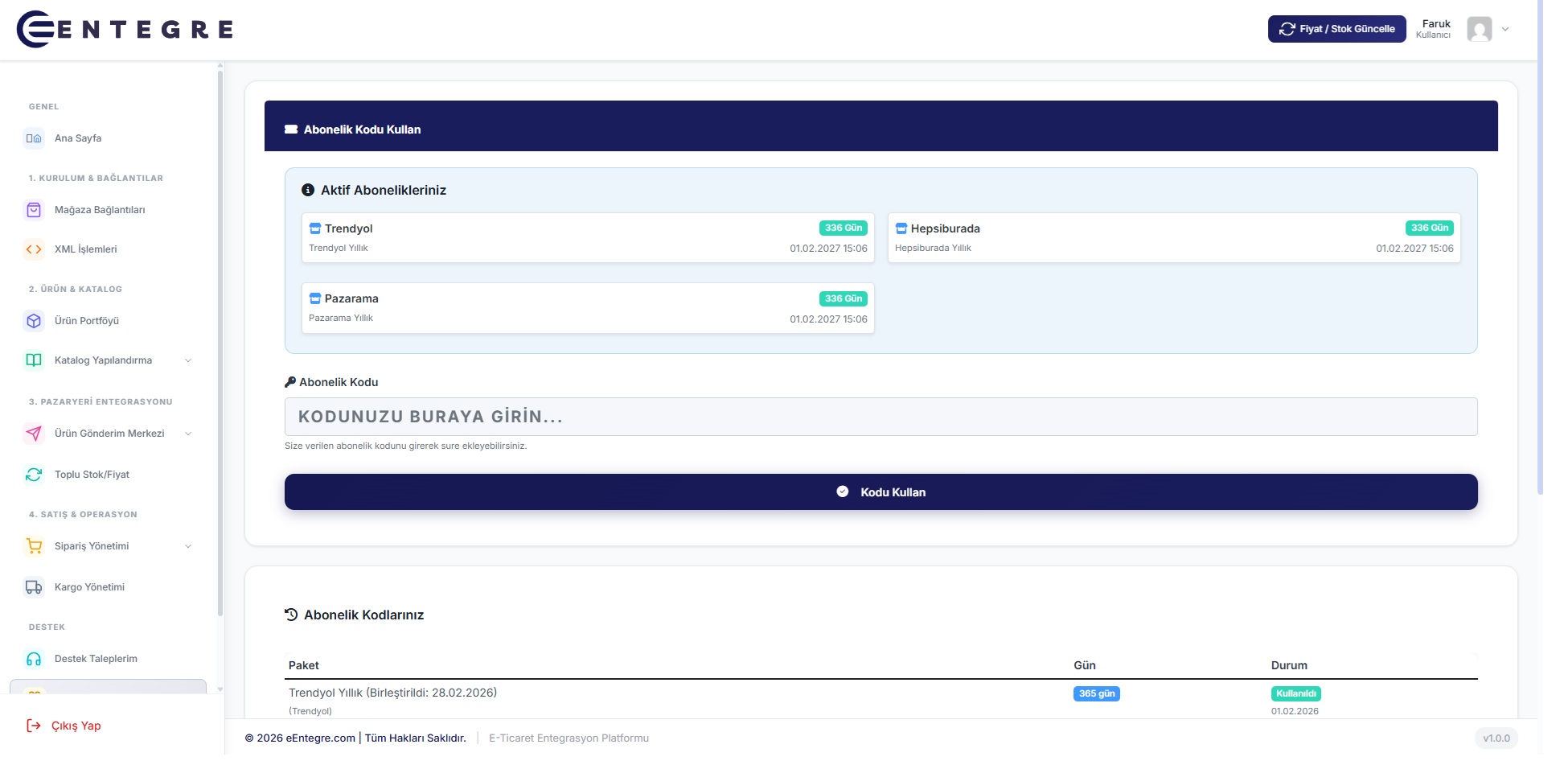This screenshot has width=1568, height=765.
Task: Click the Hepsiburada Yıllık package label
Action: pos(933,249)
